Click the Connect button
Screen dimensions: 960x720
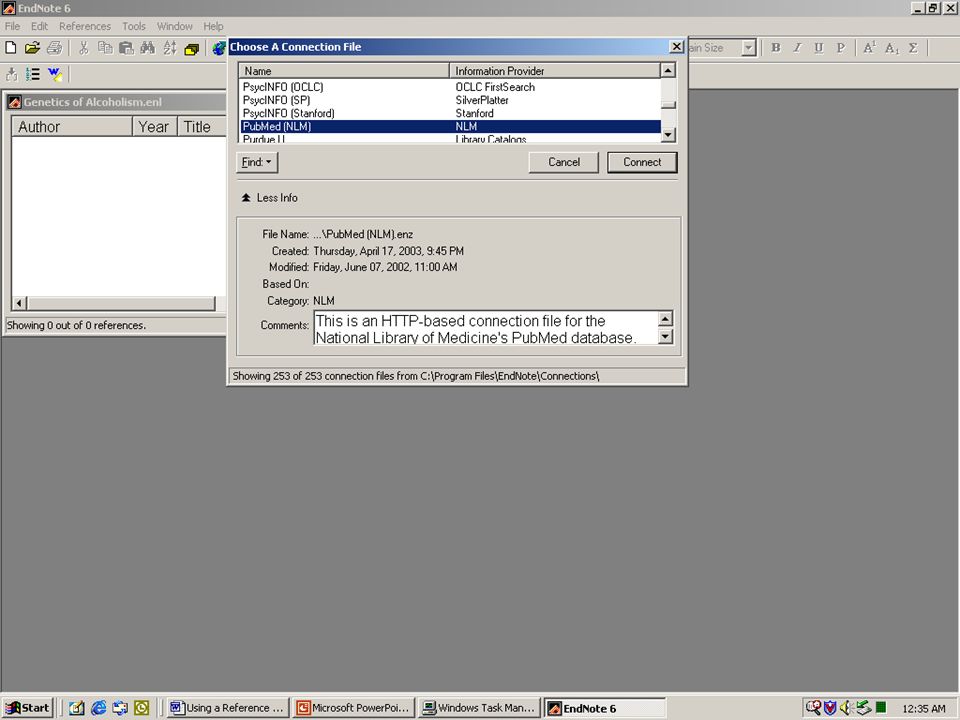pyautogui.click(x=642, y=162)
